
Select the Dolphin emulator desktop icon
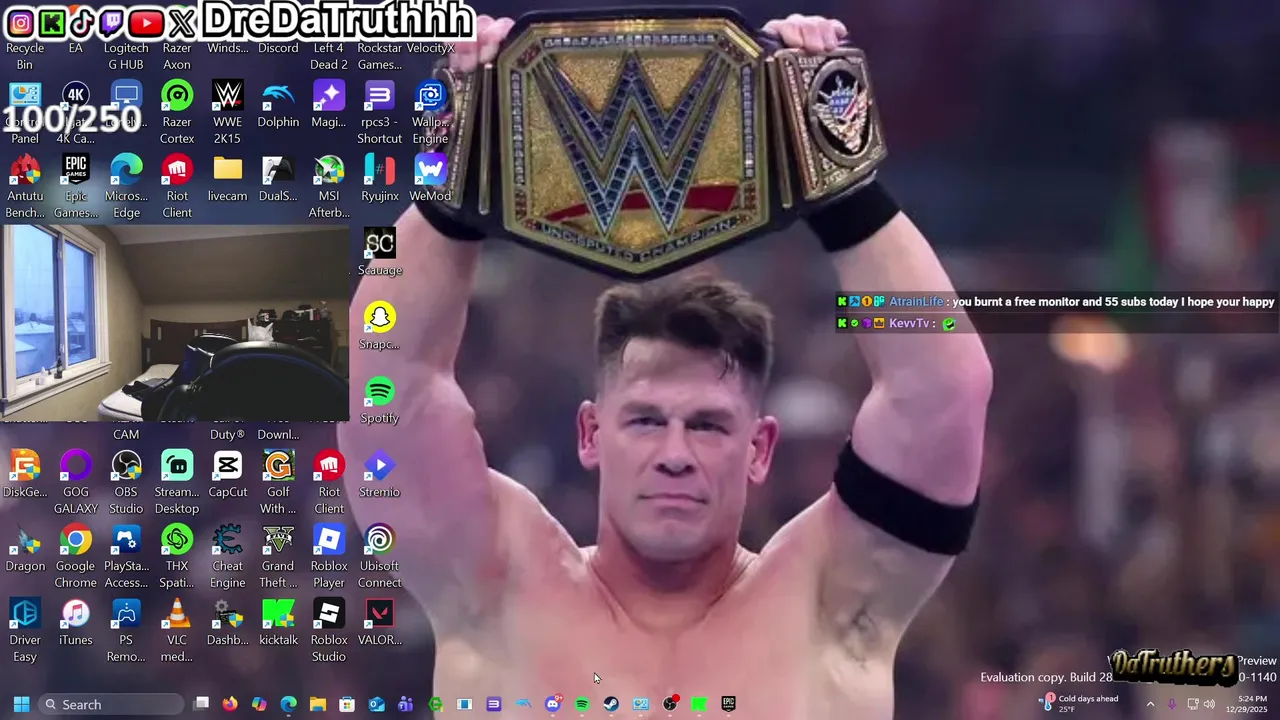click(x=278, y=104)
